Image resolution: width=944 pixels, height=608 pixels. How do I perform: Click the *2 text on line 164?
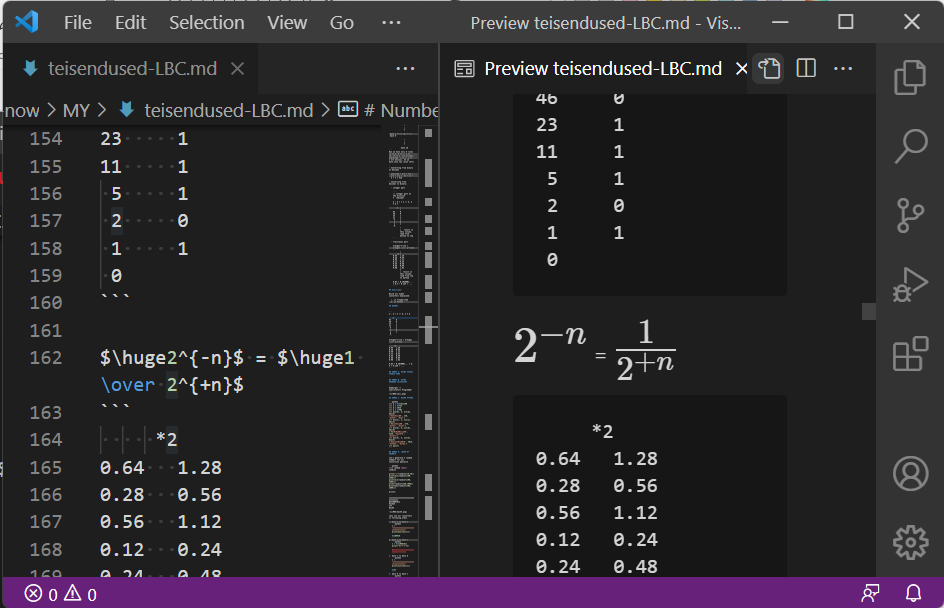tap(166, 439)
